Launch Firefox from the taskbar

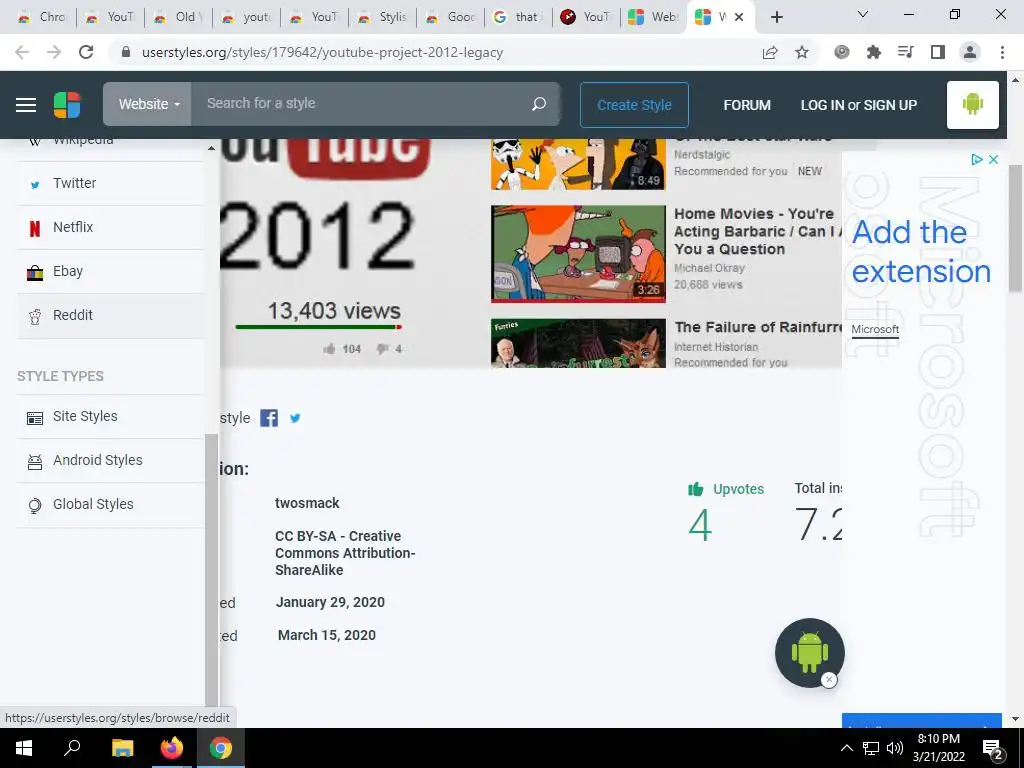[172, 748]
